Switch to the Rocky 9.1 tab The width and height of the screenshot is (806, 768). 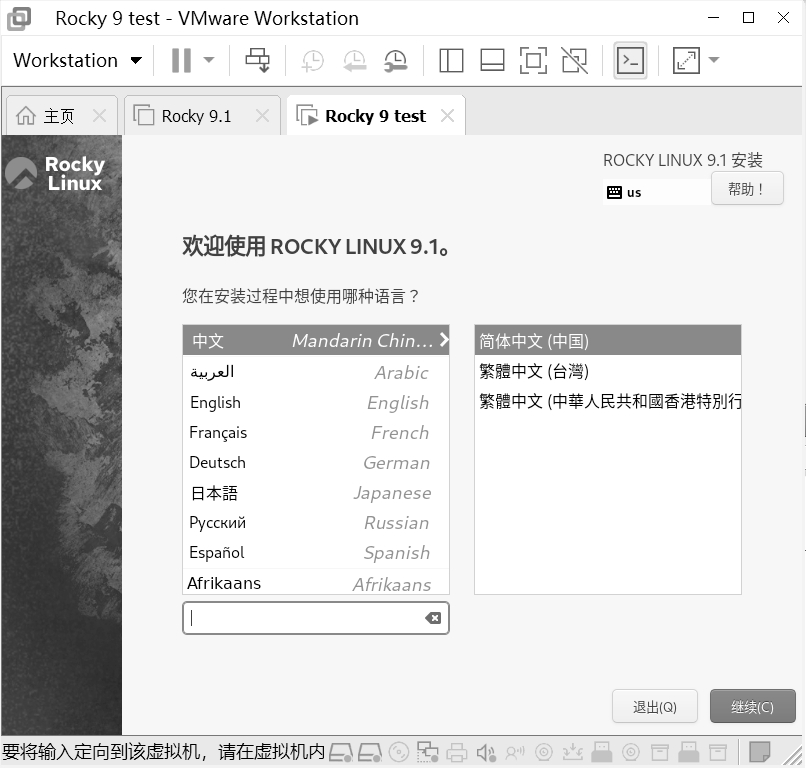(196, 116)
